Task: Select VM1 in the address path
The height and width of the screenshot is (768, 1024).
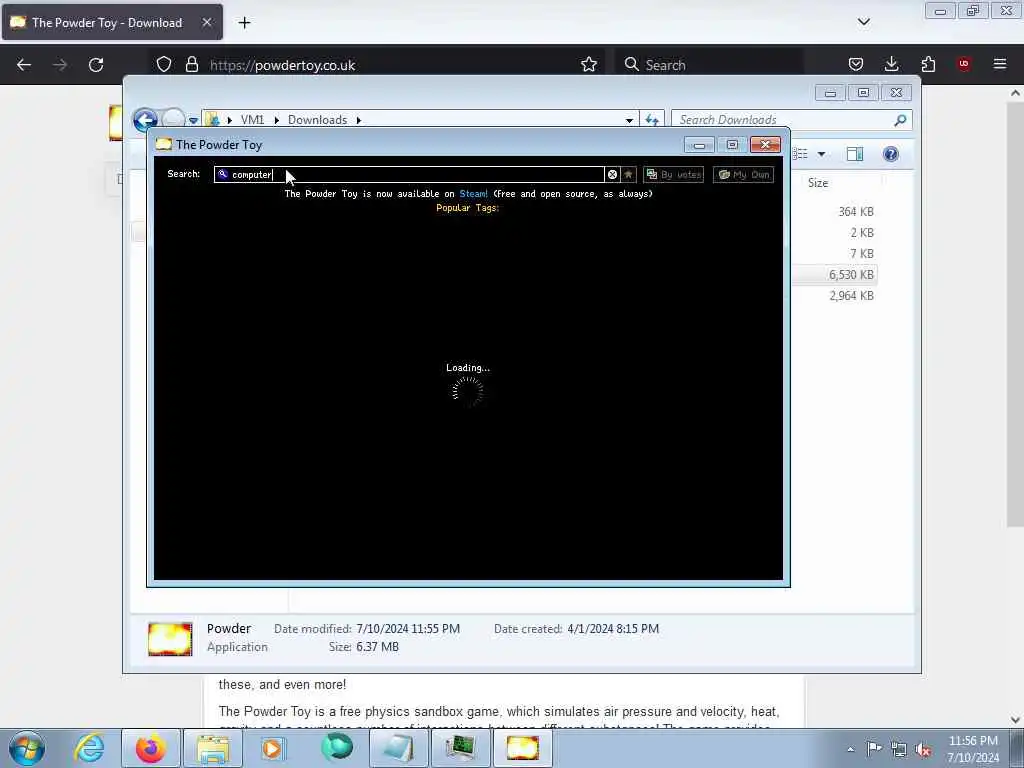Action: tap(252, 120)
